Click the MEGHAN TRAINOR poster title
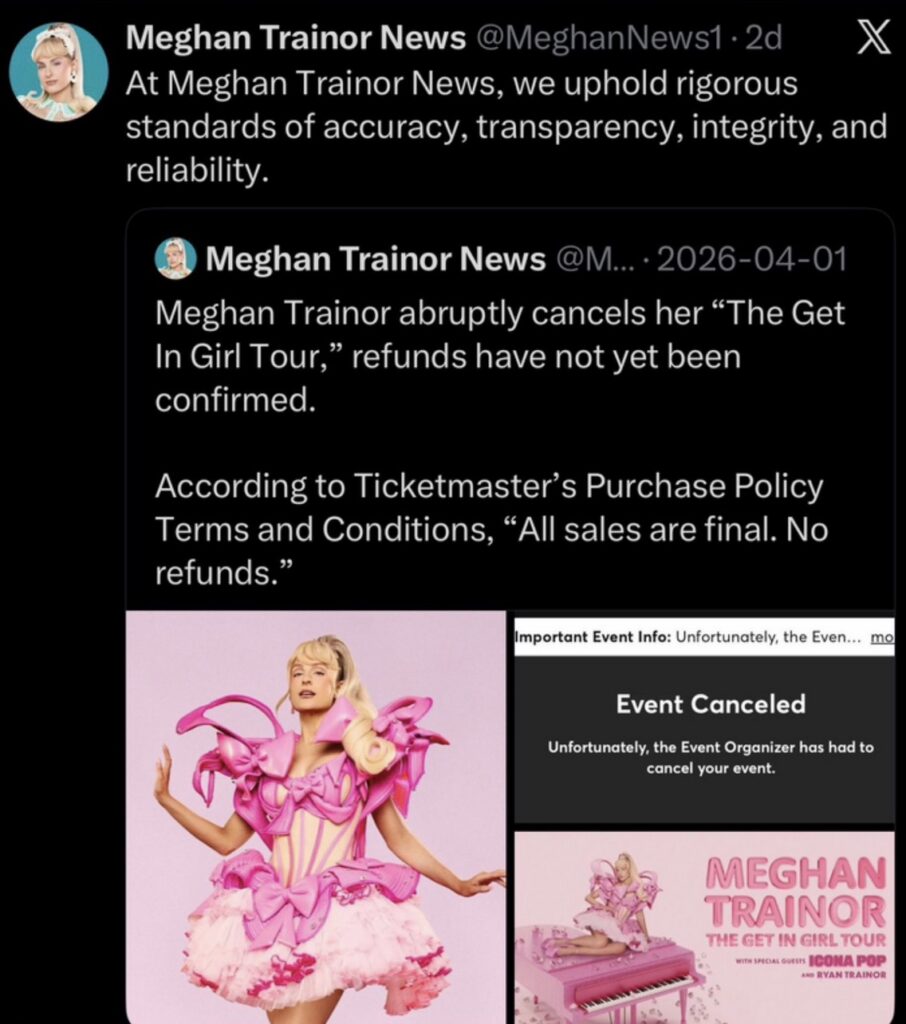 tap(795, 891)
